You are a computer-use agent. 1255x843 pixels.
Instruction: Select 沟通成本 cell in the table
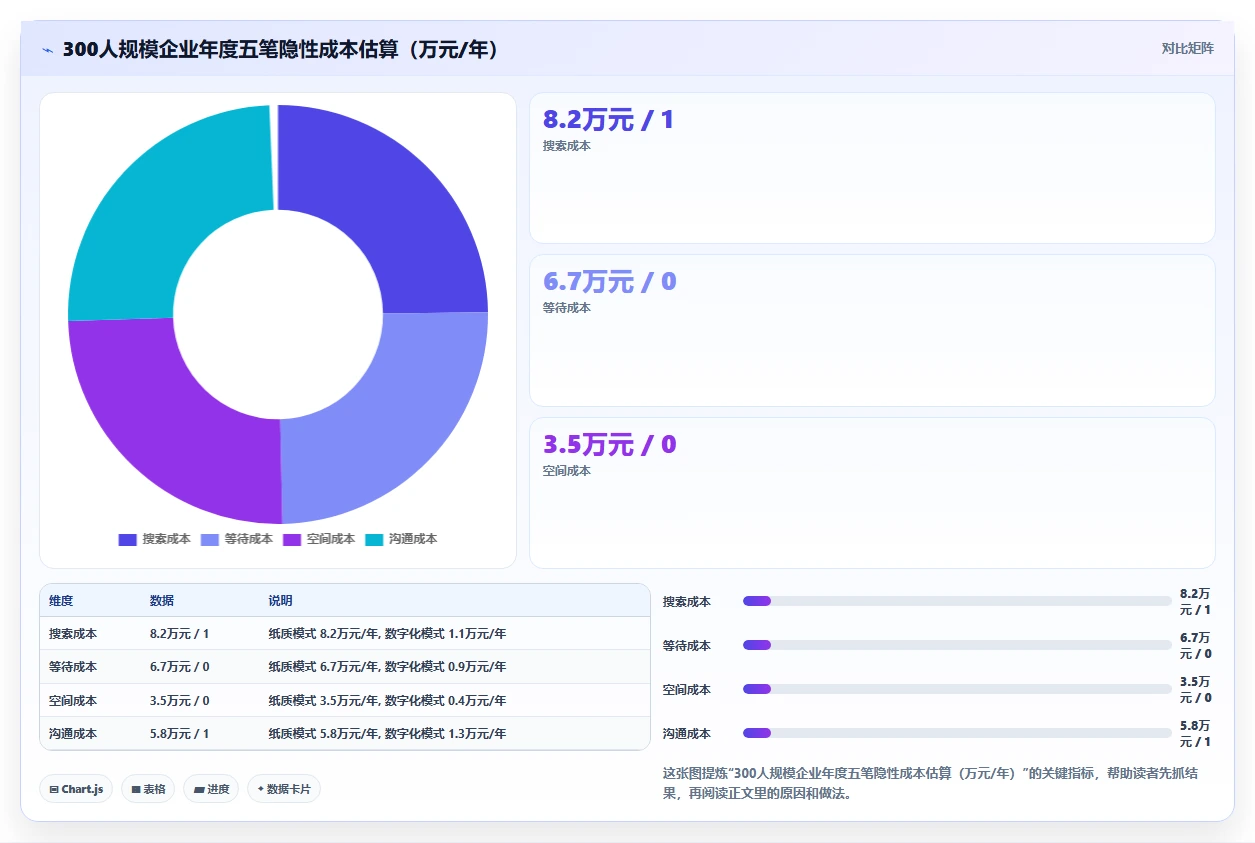pos(73,734)
